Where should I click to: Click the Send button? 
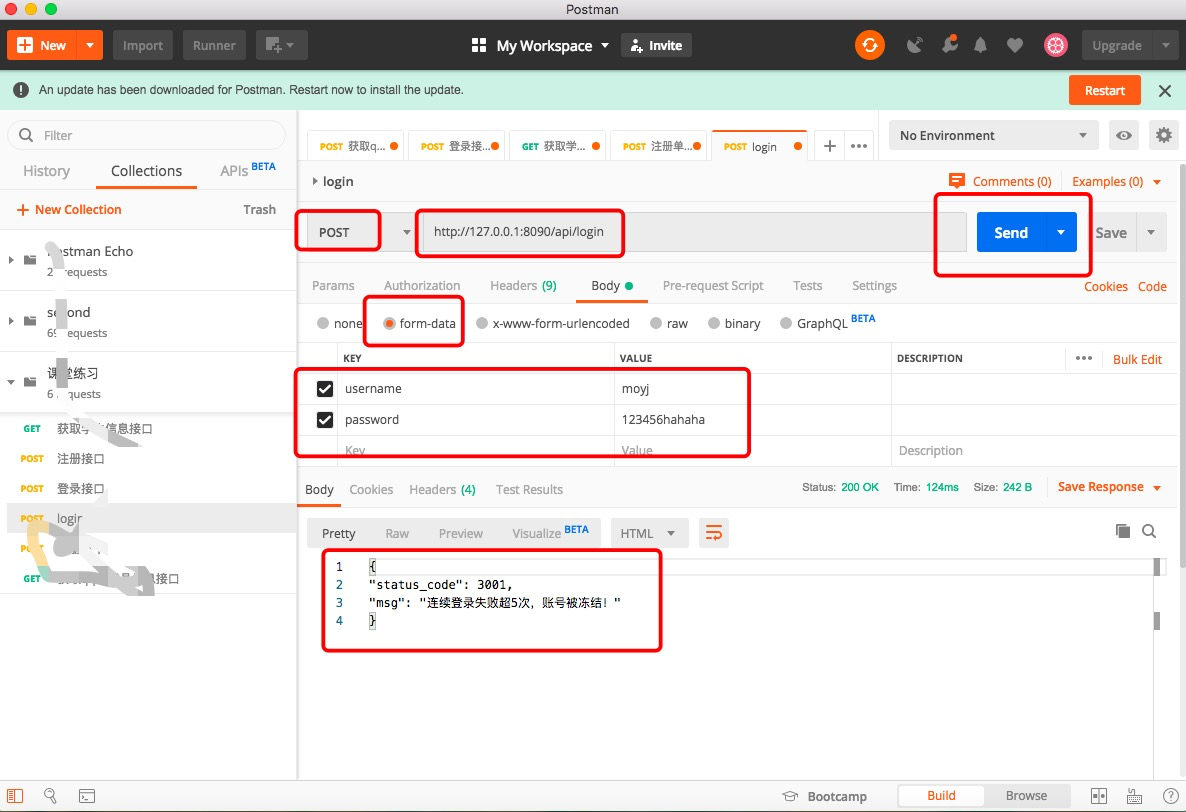tap(1010, 231)
